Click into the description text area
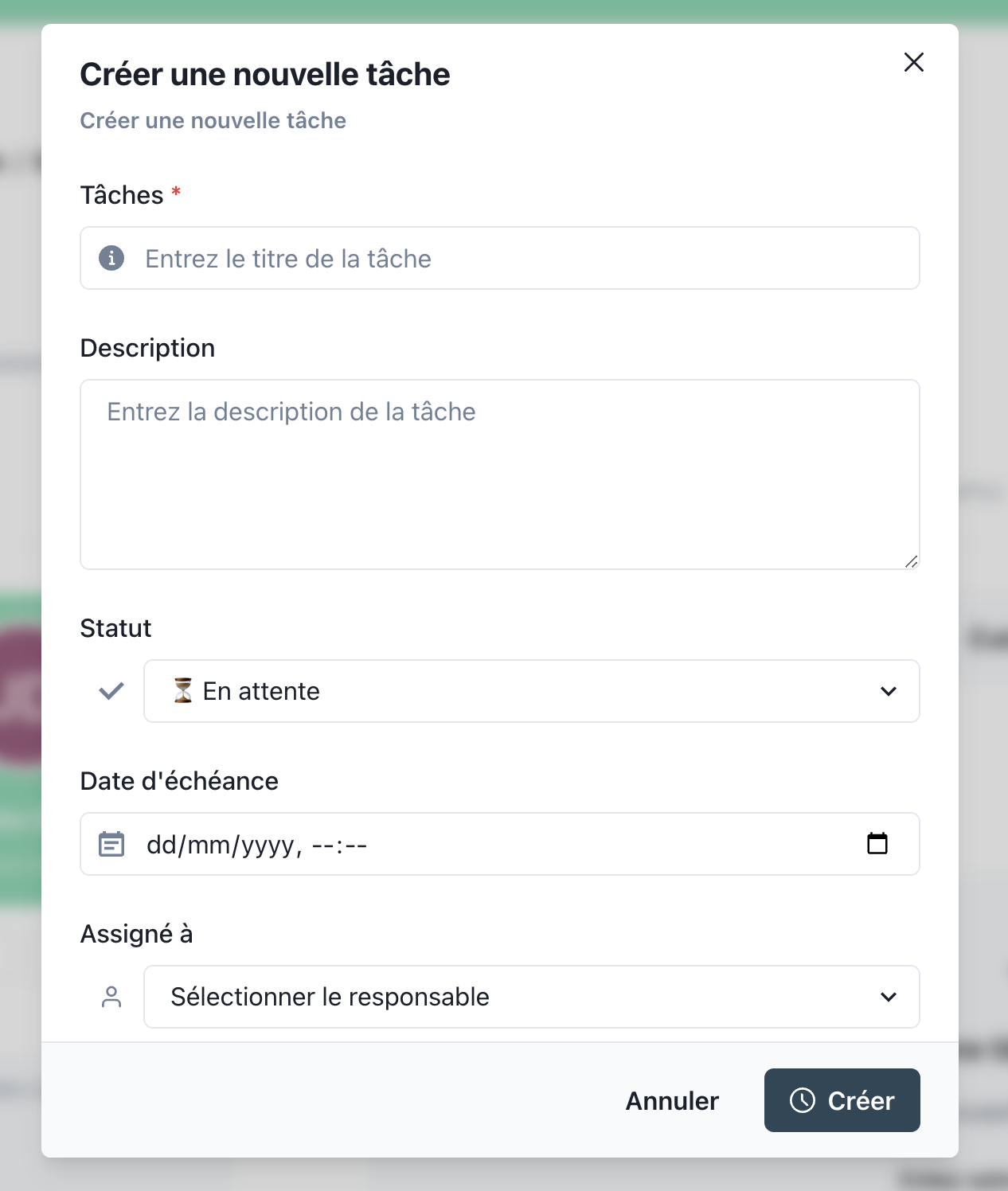 coord(500,474)
